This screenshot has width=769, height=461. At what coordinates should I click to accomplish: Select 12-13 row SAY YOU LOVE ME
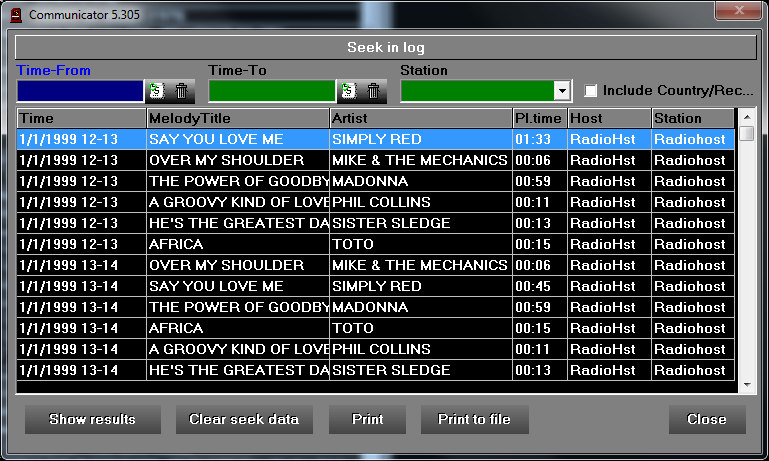point(376,139)
